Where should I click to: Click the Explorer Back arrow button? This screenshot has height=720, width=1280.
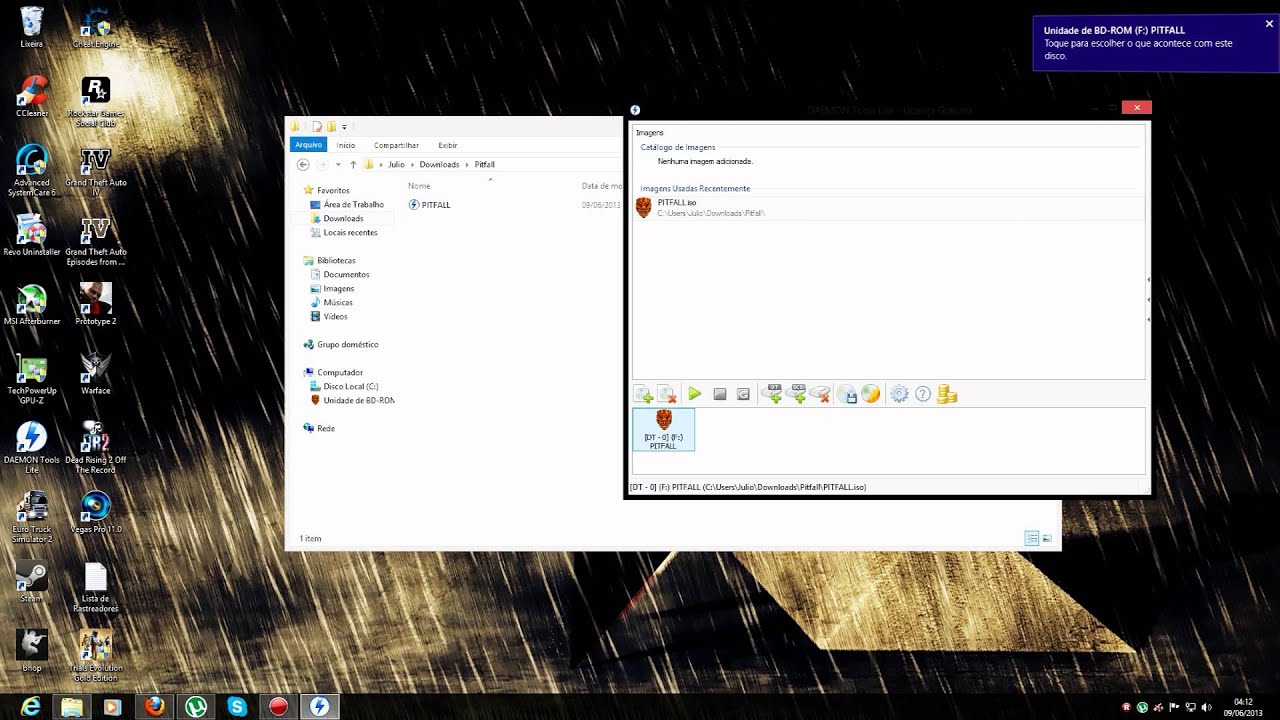(303, 164)
